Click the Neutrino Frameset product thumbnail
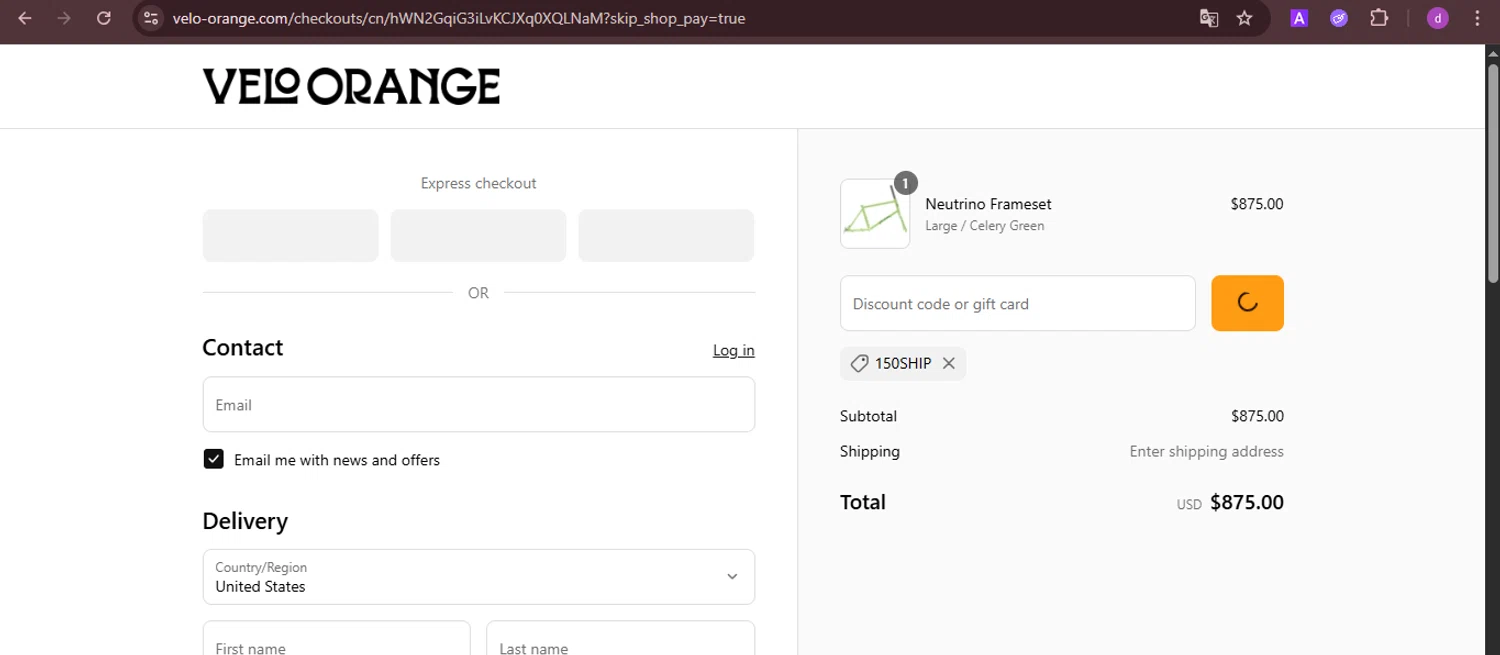 (875, 214)
